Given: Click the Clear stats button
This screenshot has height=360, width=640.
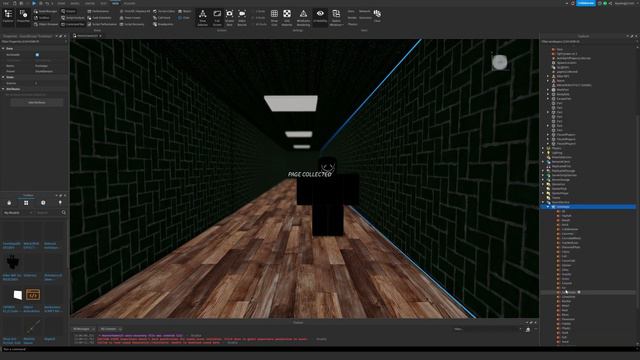Looking at the screenshot, I should pyautogui.click(x=377, y=16).
